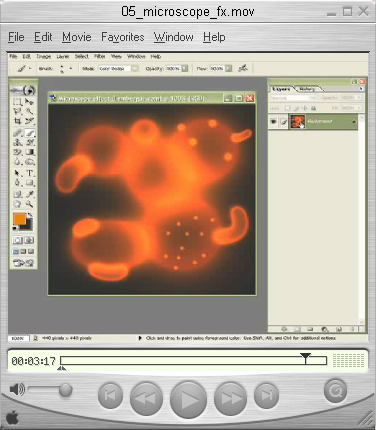
Task: Enable Lock position checkbox
Action: tap(305, 108)
